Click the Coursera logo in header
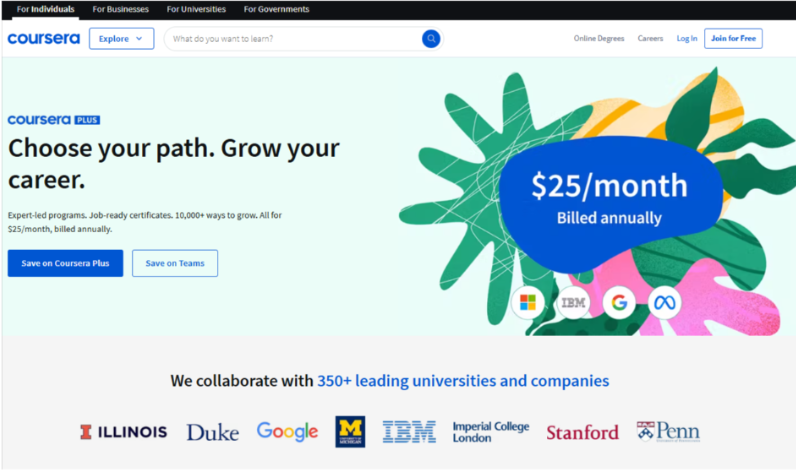796x476 pixels. pos(44,39)
